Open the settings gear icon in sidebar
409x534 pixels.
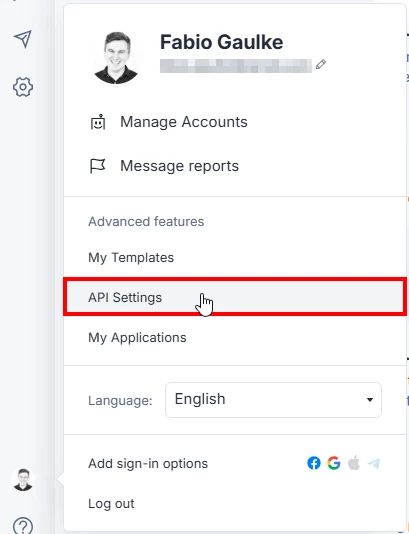(23, 87)
